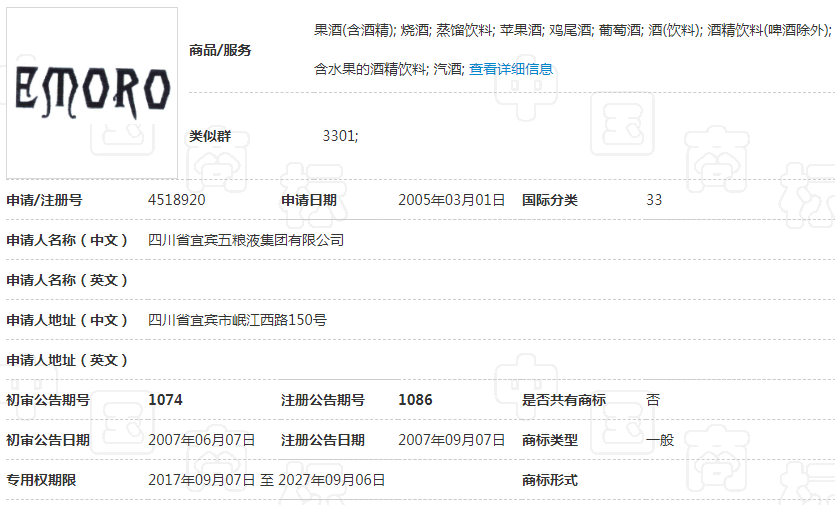Screen dimensions: 835x505
Task: Select applicant name 四川省宜宾五粮液集团有限公司
Action: click(x=245, y=240)
